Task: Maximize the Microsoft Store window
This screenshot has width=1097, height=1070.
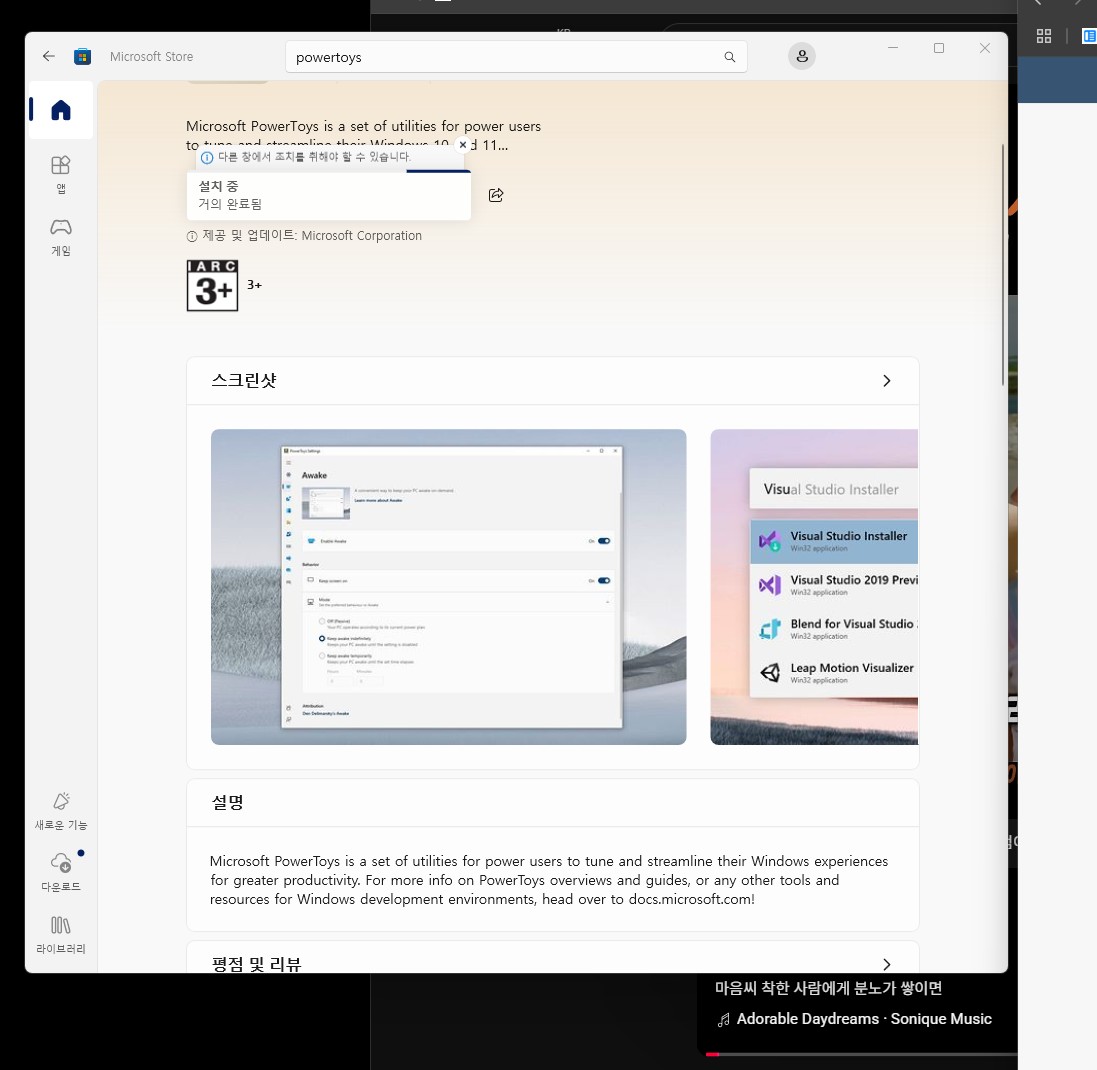Action: (939, 48)
